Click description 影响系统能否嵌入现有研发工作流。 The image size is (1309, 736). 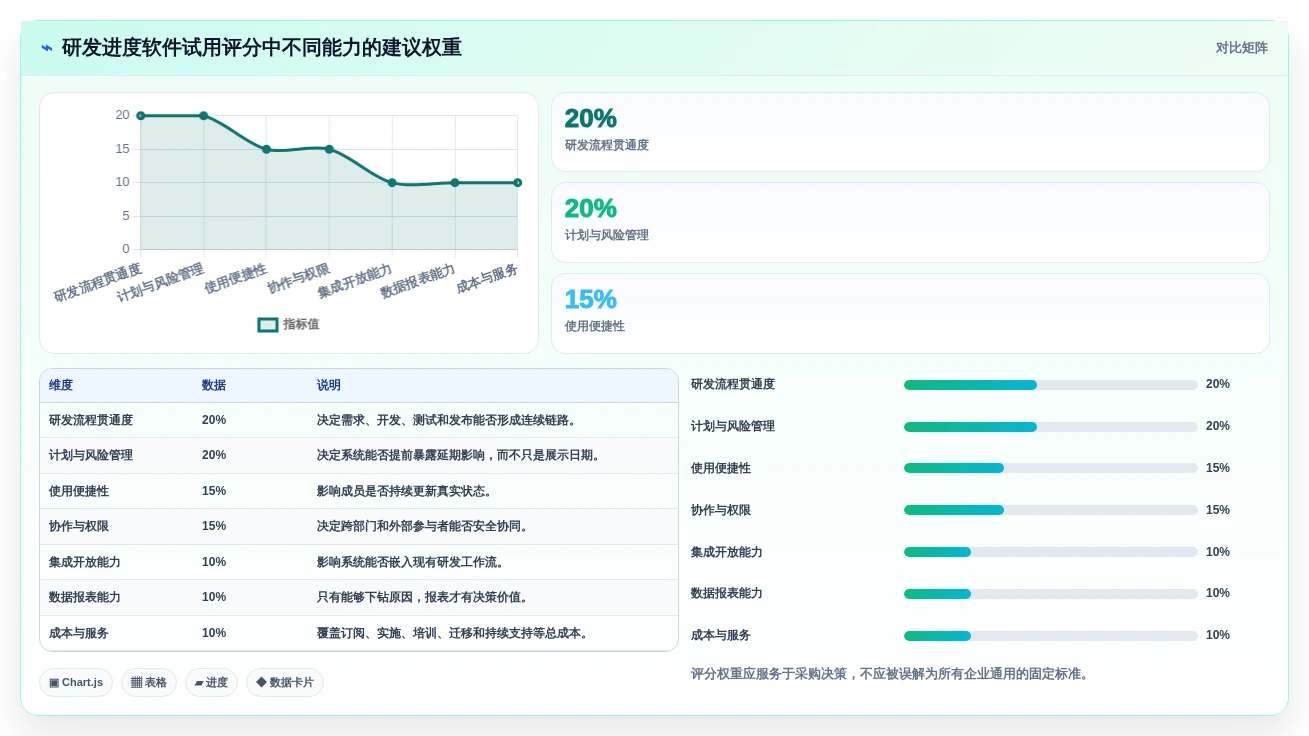tap(413, 562)
